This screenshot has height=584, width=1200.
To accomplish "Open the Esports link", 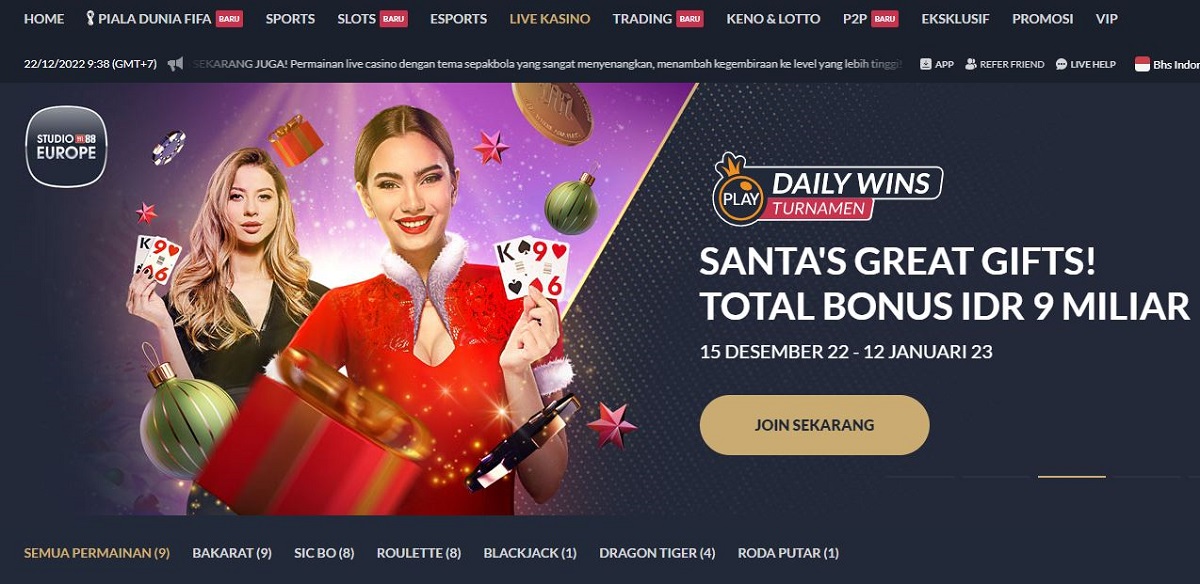I will (x=458, y=19).
